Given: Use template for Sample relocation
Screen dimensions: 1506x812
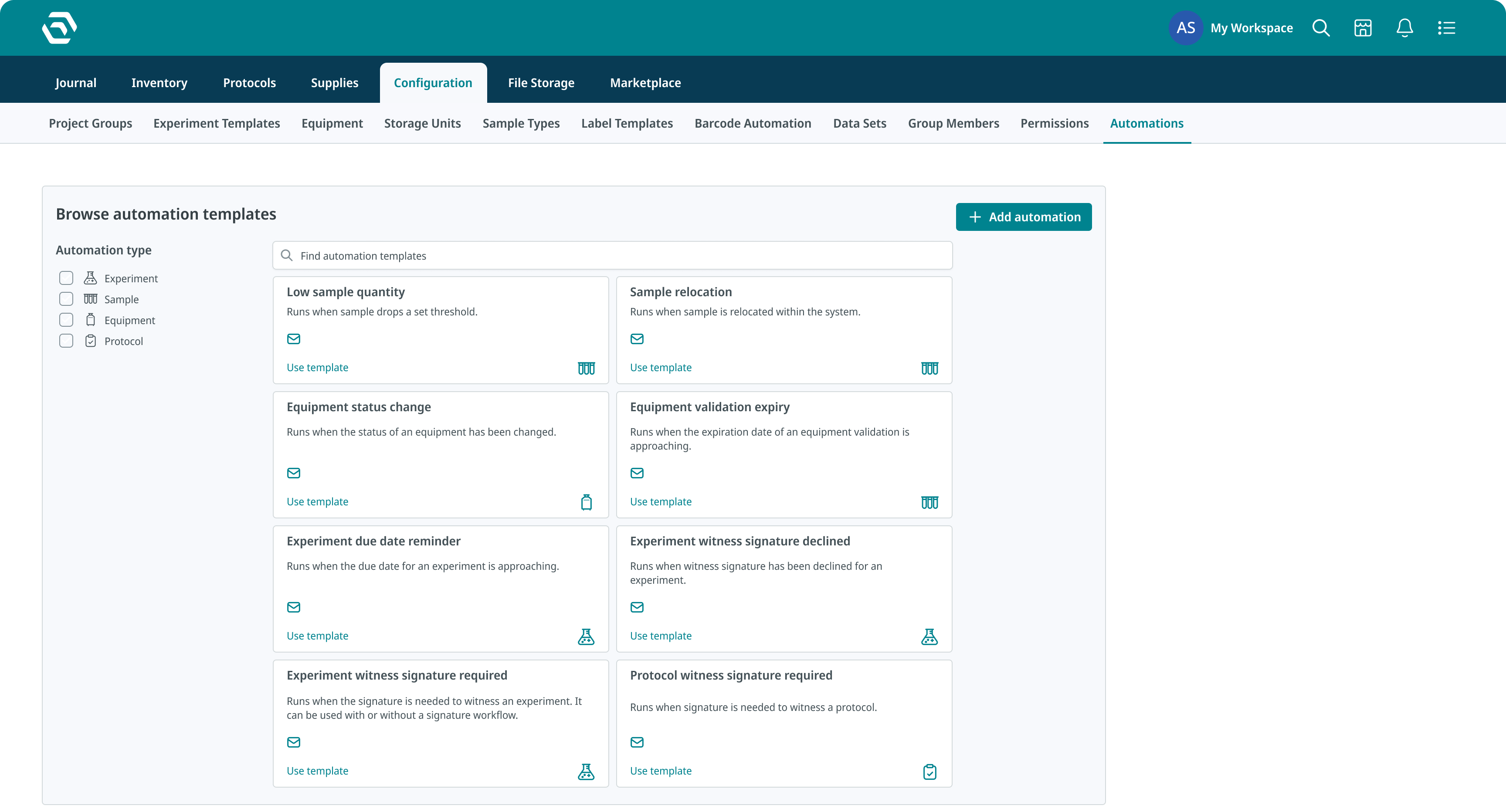Looking at the screenshot, I should click(661, 368).
